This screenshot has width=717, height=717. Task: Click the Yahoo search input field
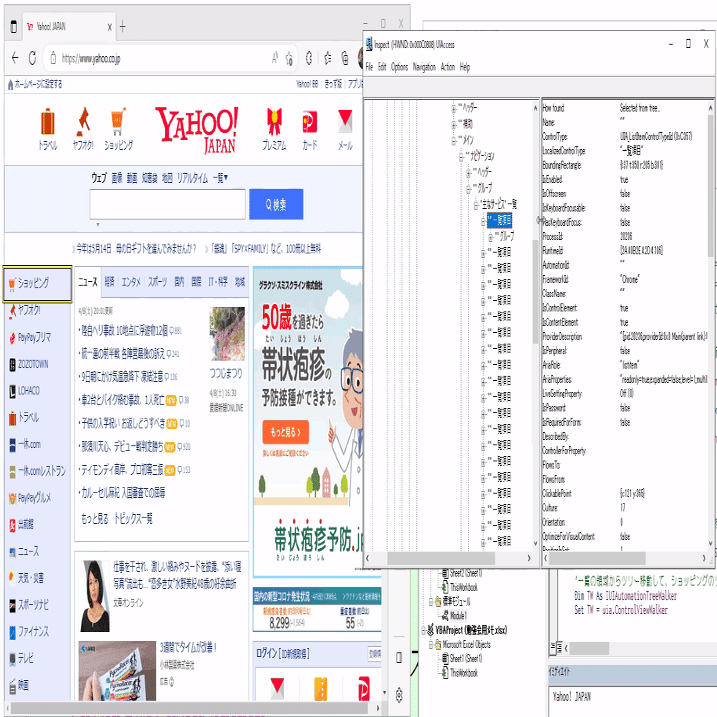167,204
